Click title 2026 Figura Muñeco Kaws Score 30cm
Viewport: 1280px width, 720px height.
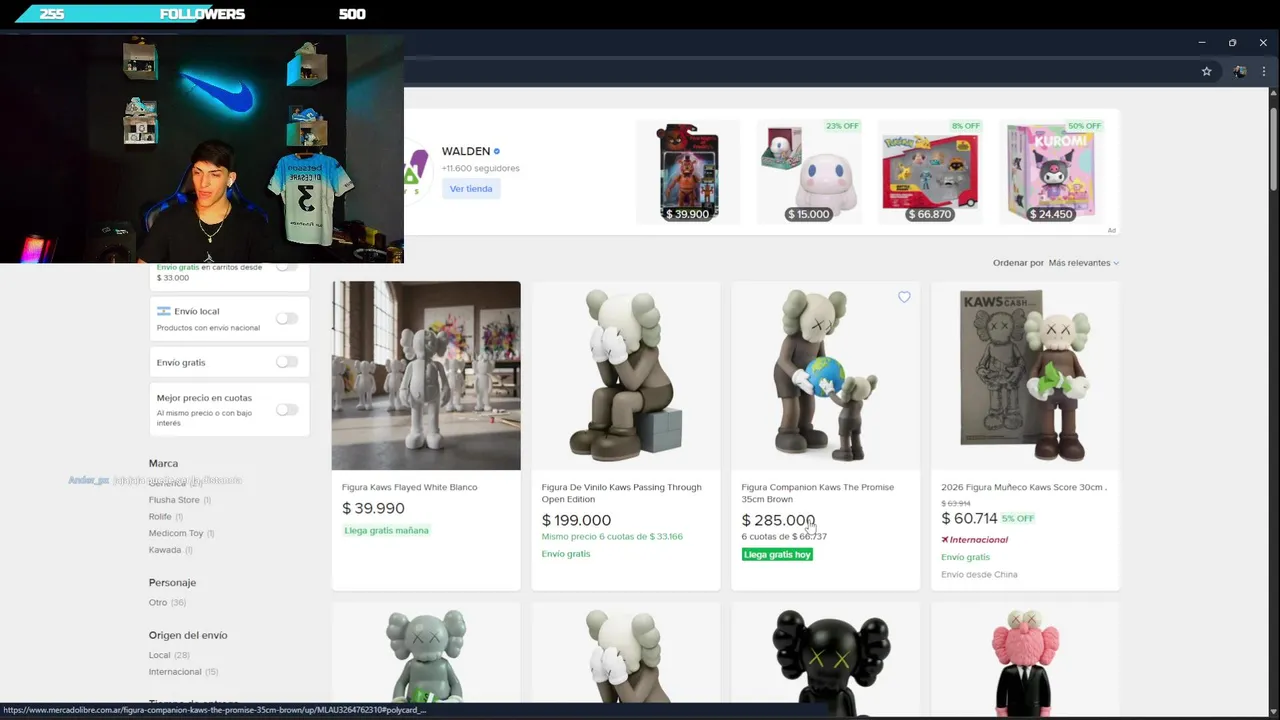point(1024,488)
